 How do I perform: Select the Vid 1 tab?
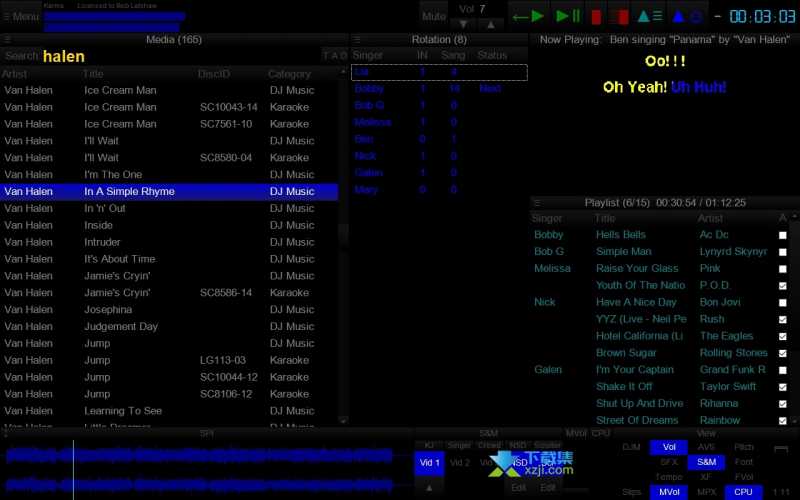(429, 463)
